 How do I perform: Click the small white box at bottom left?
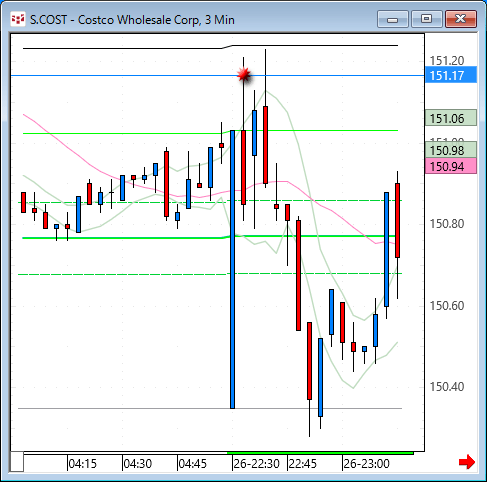[17, 462]
